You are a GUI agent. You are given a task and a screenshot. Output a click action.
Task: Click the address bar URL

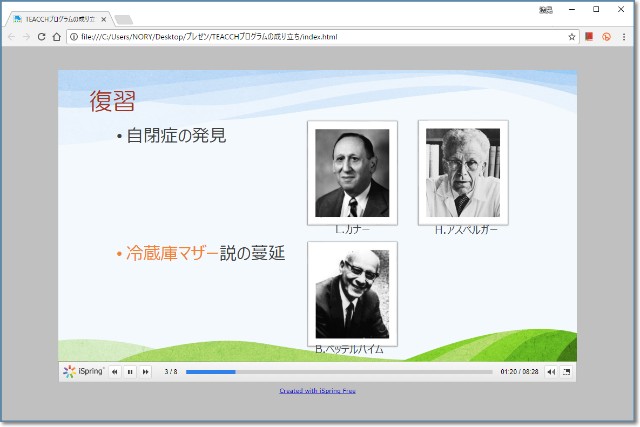(x=300, y=37)
